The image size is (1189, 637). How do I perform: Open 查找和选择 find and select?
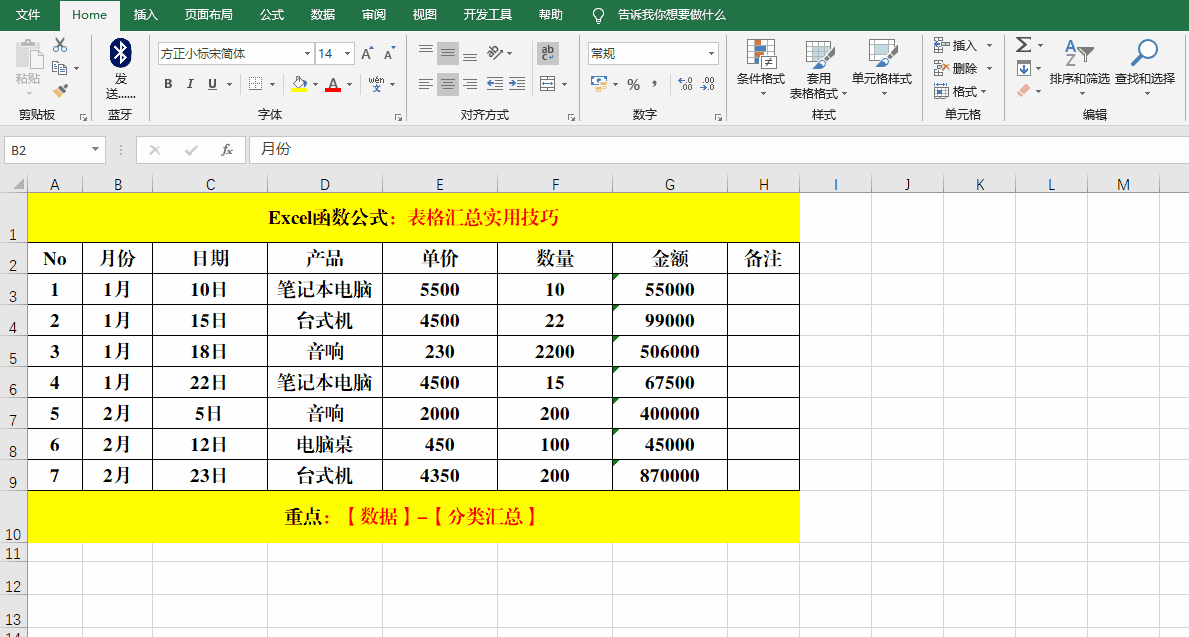[x=1145, y=68]
